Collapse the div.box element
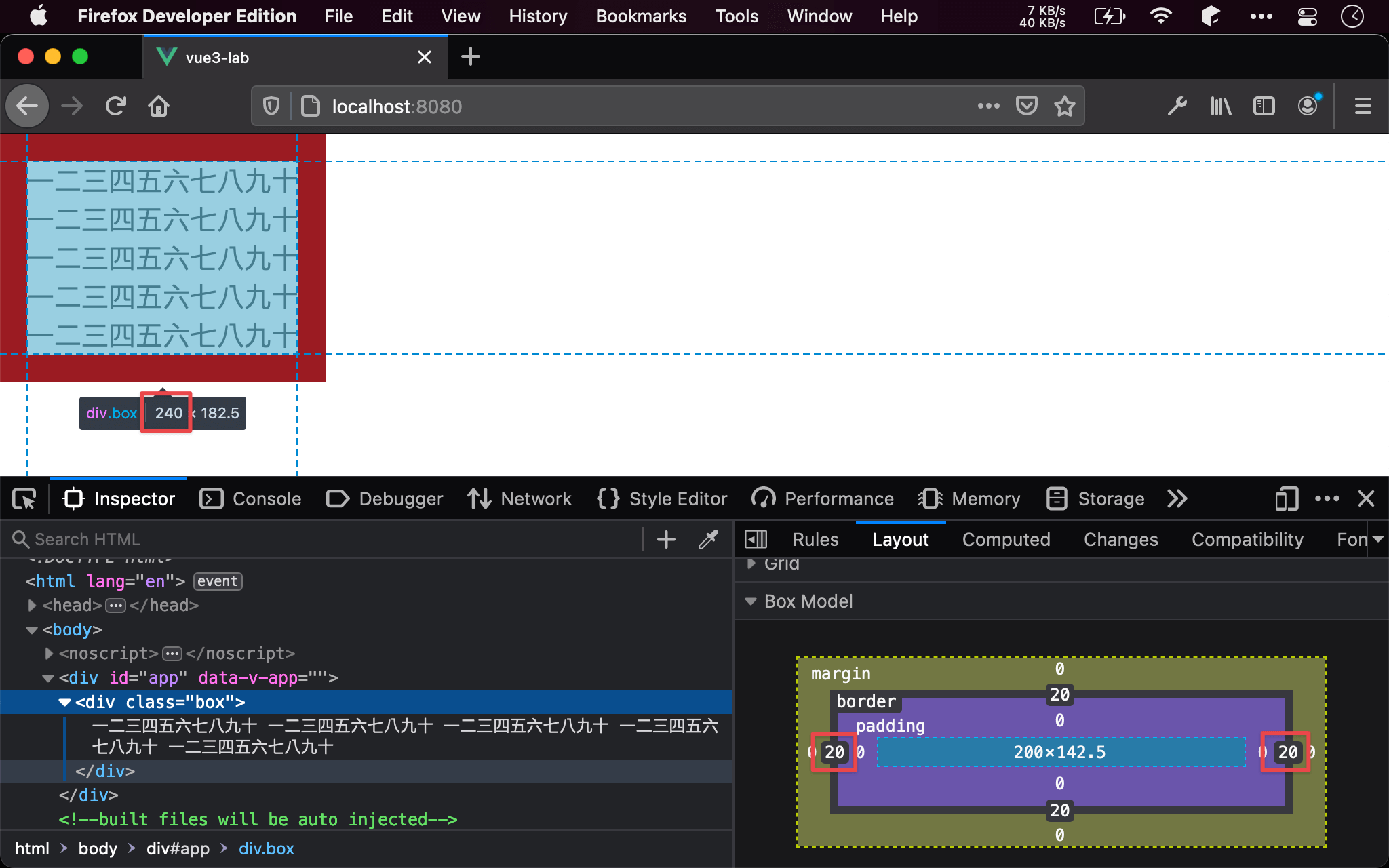Image resolution: width=1389 pixels, height=868 pixels. pyautogui.click(x=65, y=703)
